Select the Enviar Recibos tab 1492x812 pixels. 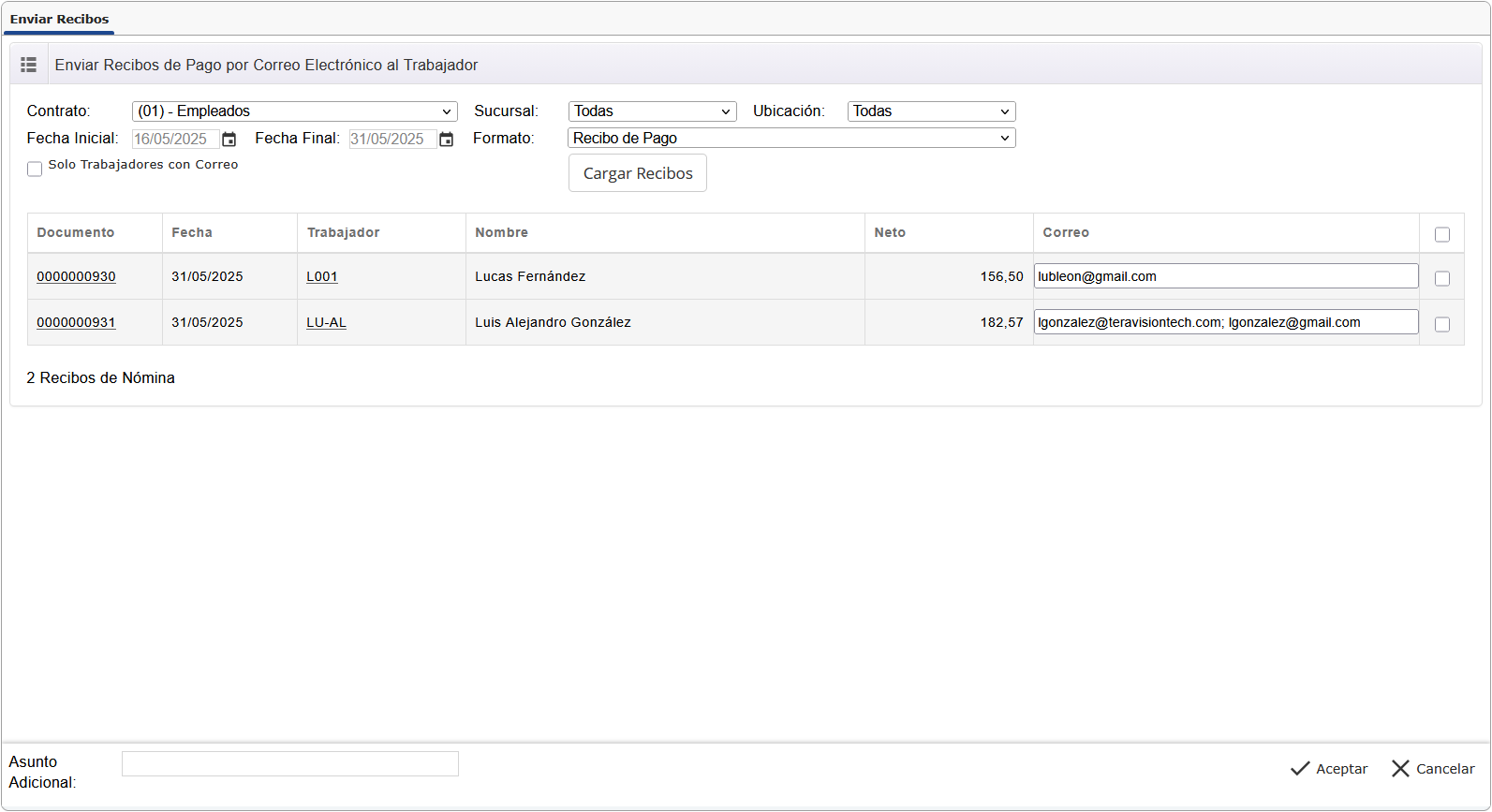(59, 19)
